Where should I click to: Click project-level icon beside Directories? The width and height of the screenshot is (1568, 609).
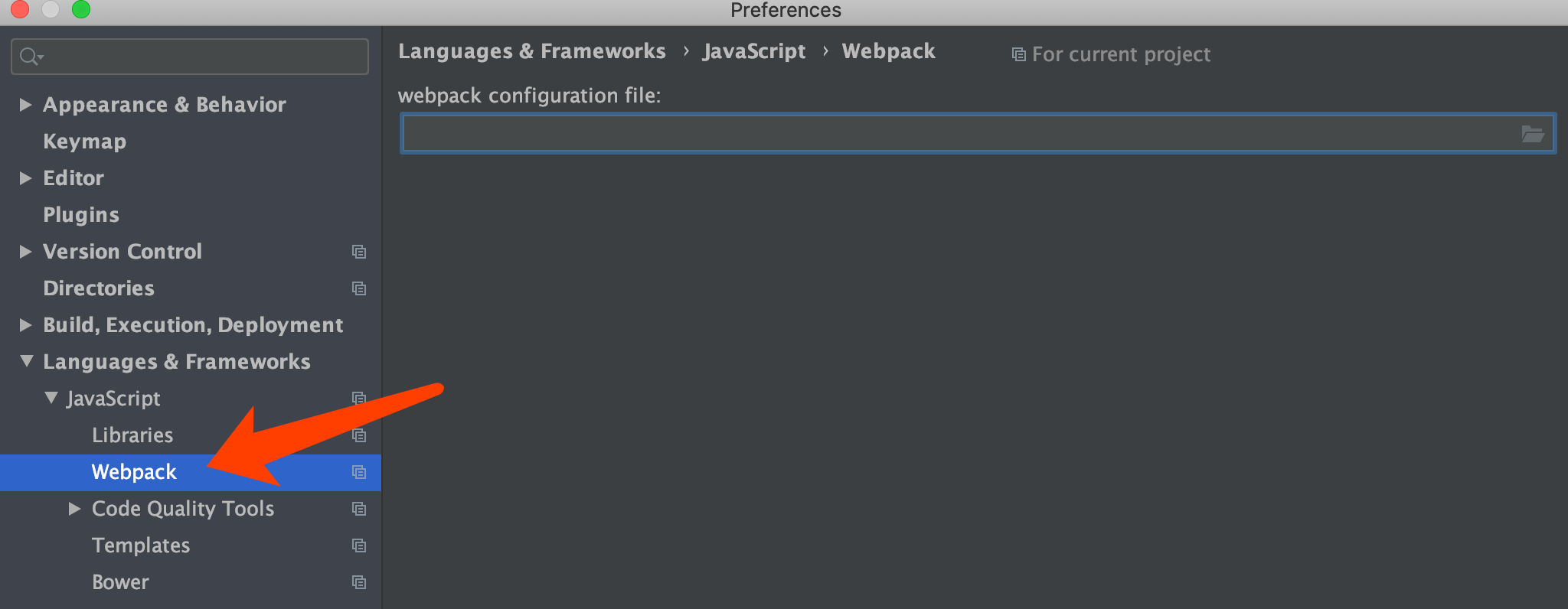(x=358, y=288)
